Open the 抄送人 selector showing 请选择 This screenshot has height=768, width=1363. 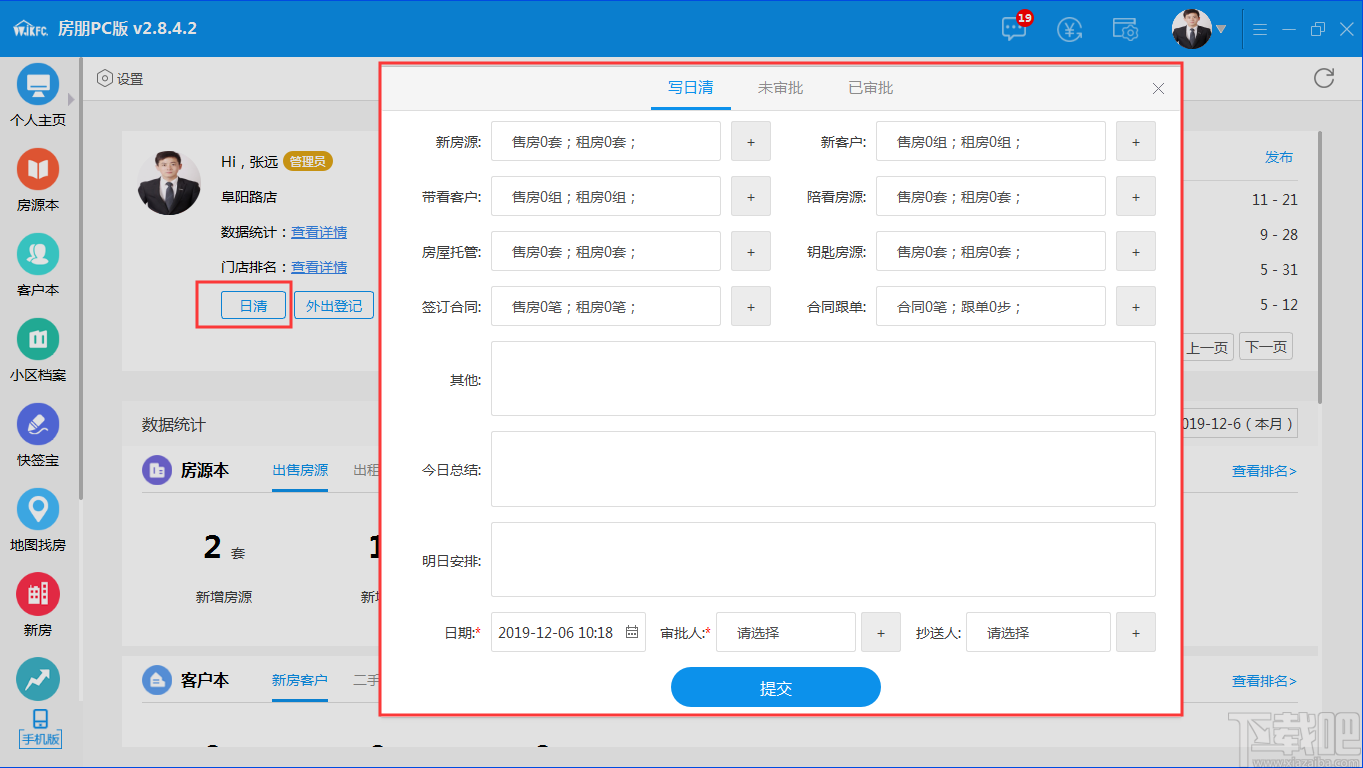pos(1037,632)
